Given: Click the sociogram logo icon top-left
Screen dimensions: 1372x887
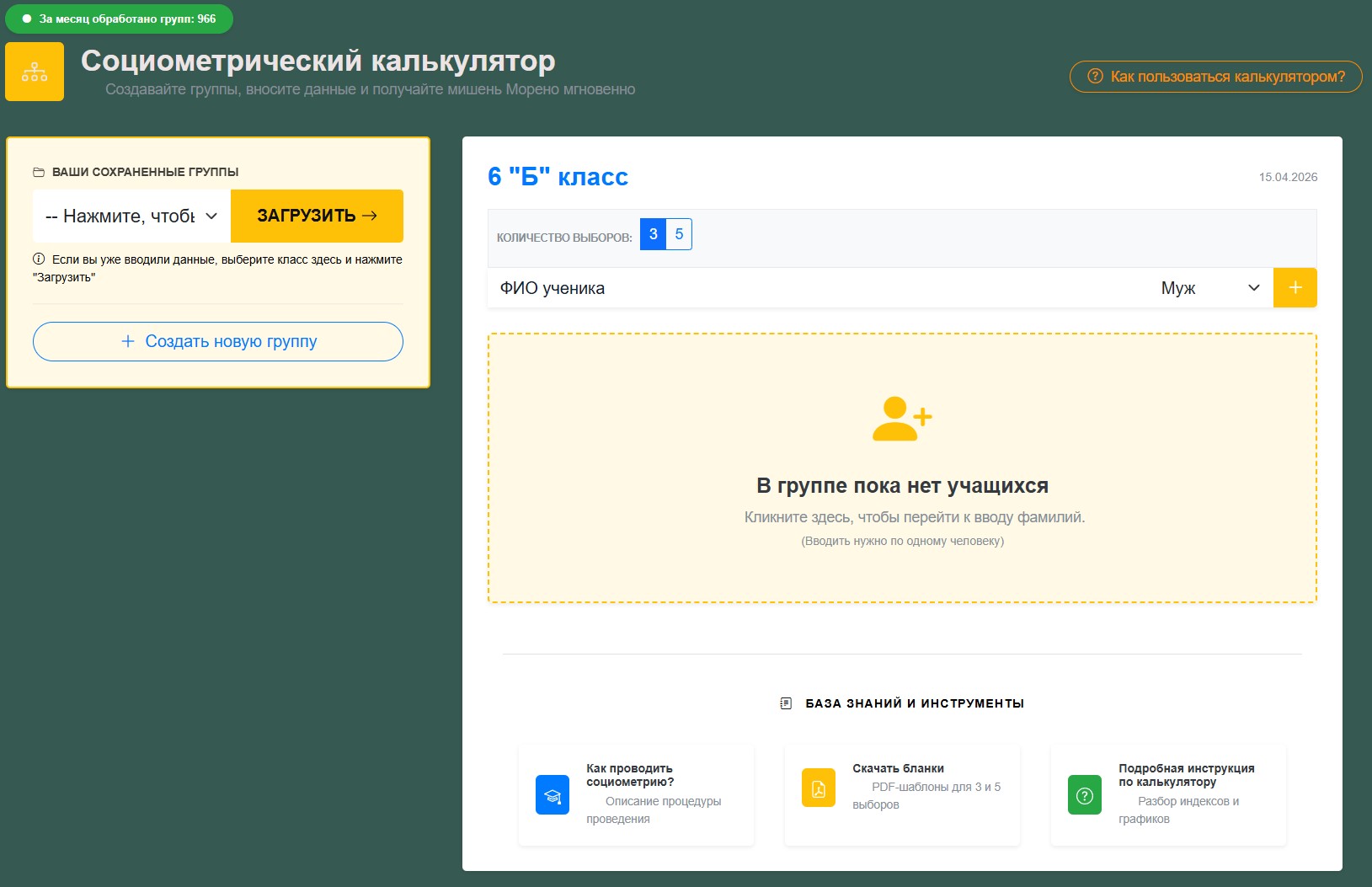Looking at the screenshot, I should tap(35, 71).
